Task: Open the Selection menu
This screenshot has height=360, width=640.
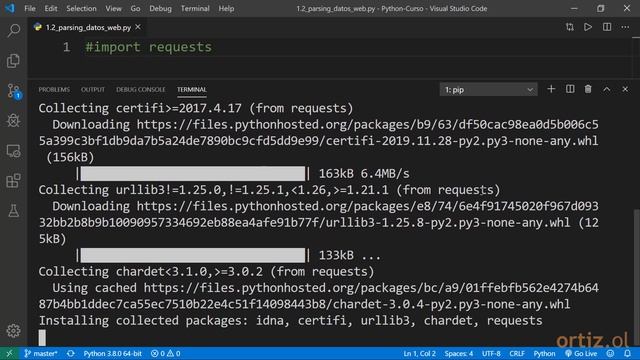Action: click(81, 8)
